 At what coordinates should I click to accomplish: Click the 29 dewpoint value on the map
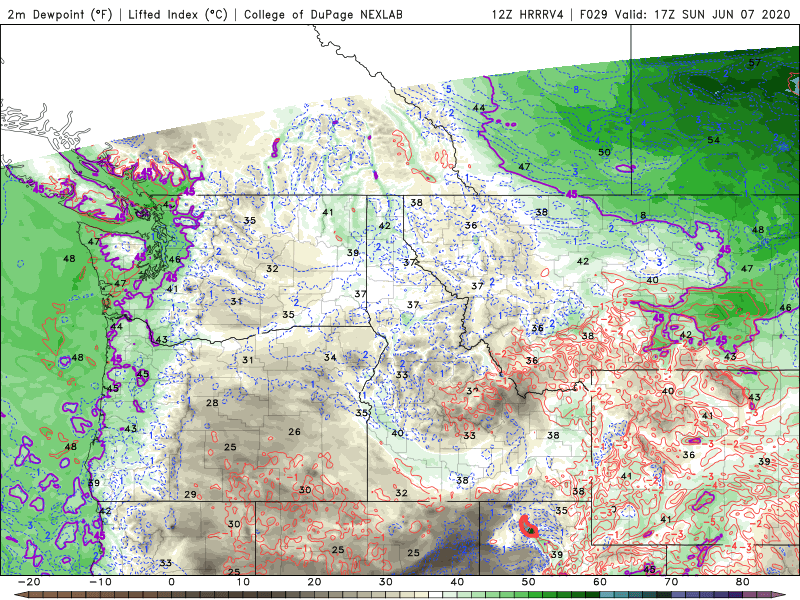tap(190, 494)
